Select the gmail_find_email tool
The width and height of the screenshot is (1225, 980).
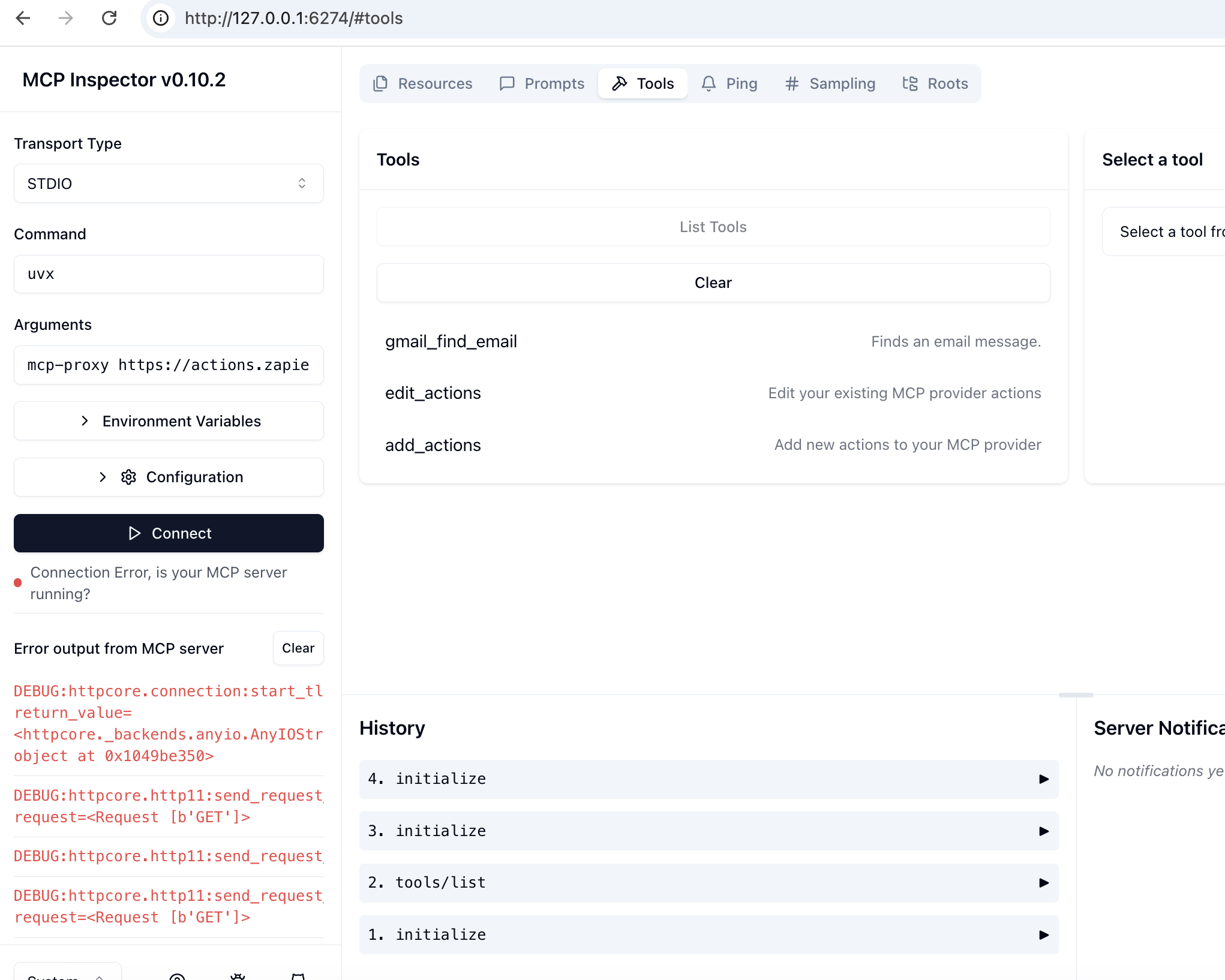tap(451, 341)
